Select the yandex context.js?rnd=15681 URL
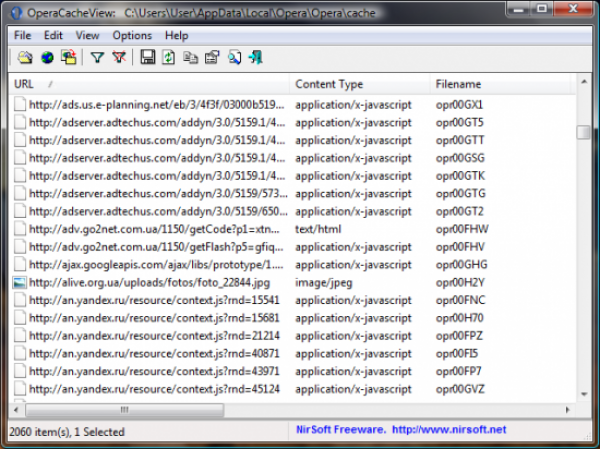600x449 pixels. point(155,318)
